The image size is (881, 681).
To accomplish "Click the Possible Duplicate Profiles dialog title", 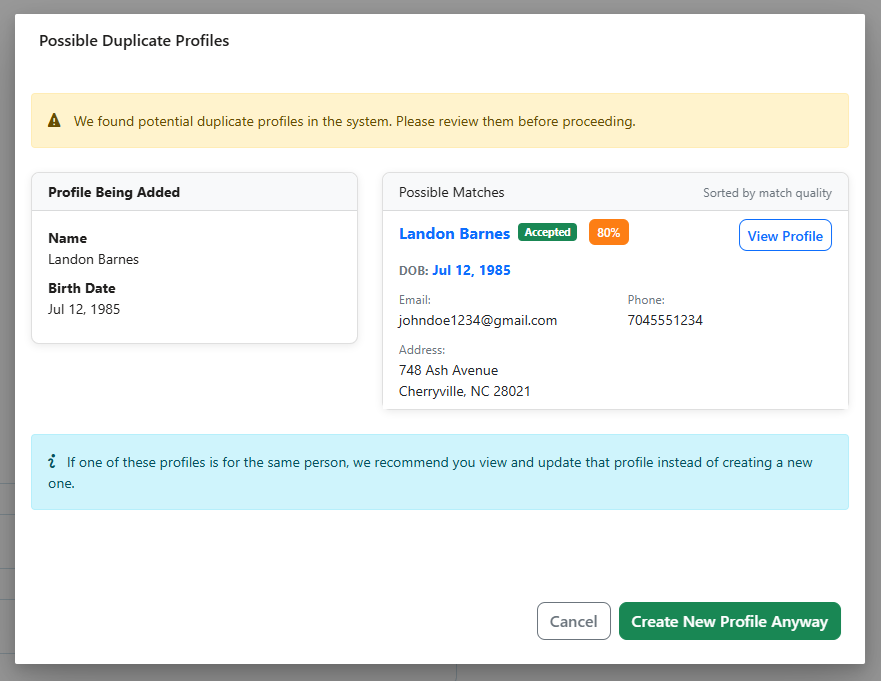I will coord(133,41).
